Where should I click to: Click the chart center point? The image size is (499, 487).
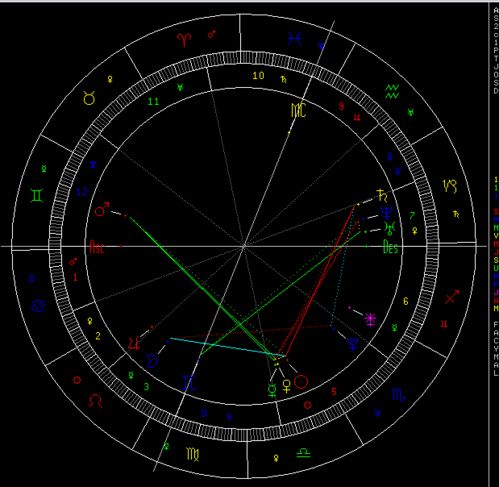click(244, 246)
